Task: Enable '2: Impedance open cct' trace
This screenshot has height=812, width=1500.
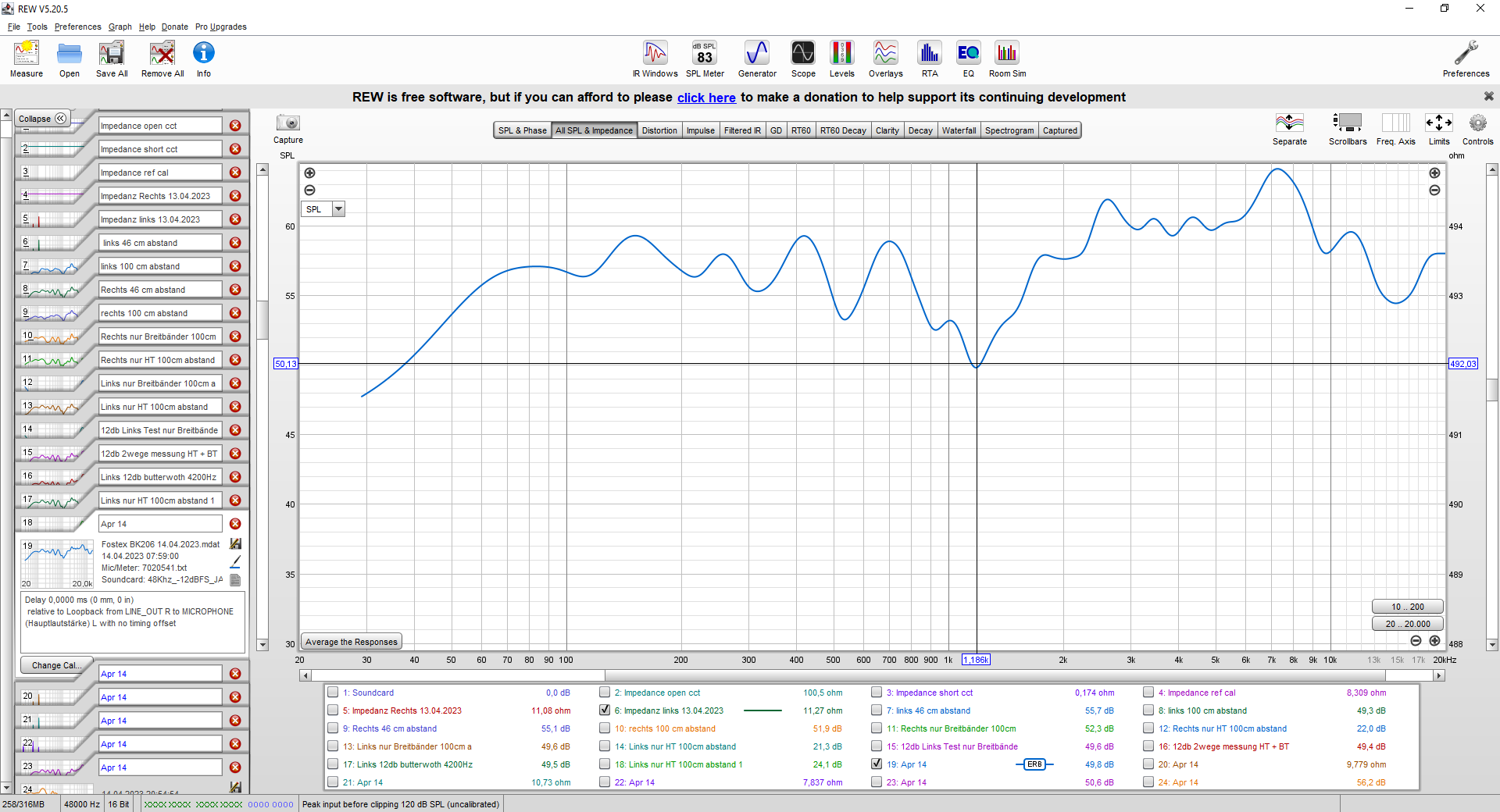Action: [x=605, y=693]
